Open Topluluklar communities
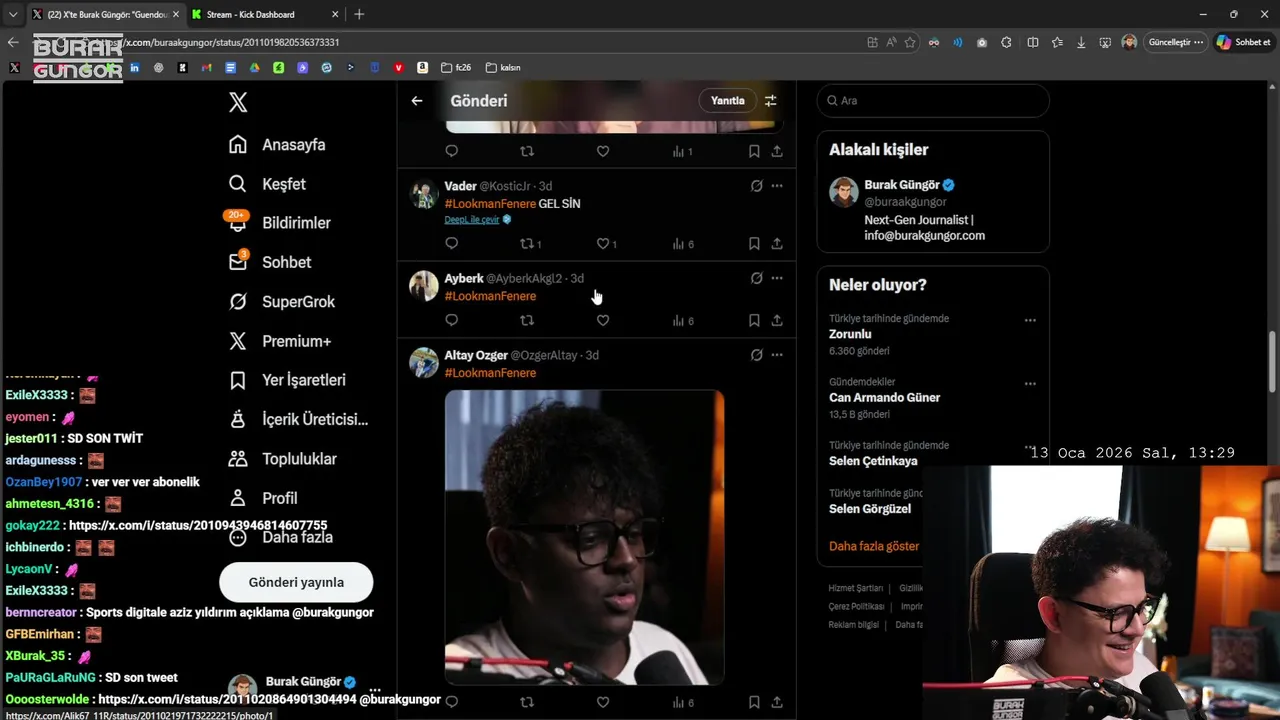The width and height of the screenshot is (1280, 720). coord(283,459)
